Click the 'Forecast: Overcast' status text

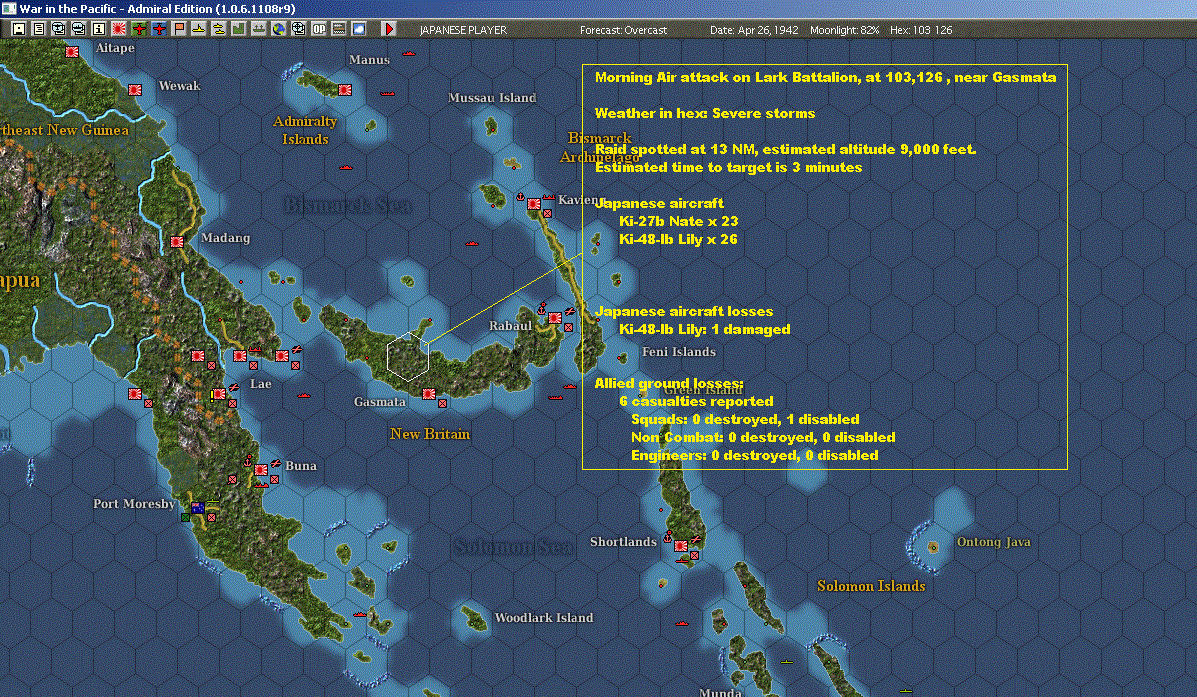coord(623,30)
